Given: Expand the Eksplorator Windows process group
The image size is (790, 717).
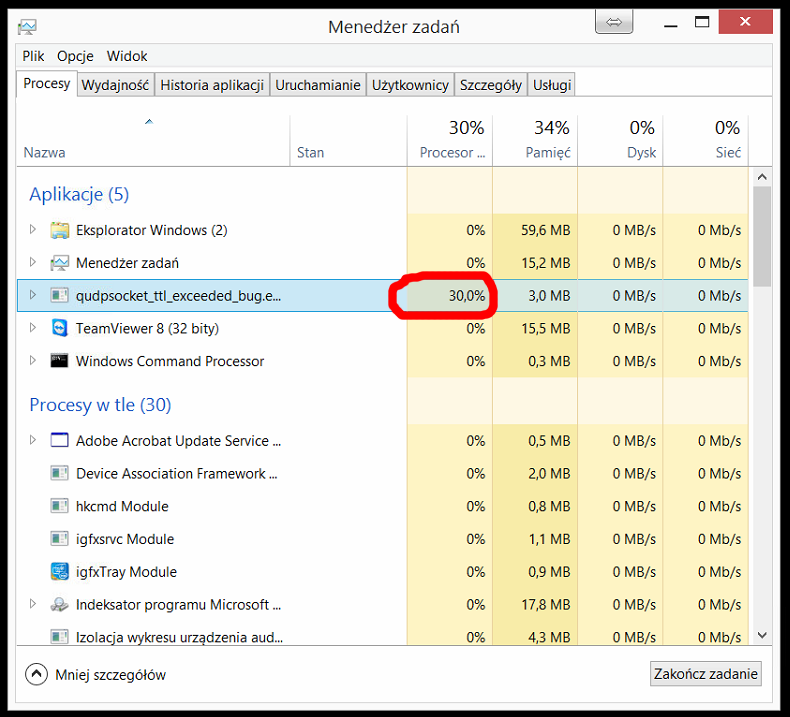Looking at the screenshot, I should [x=33, y=230].
